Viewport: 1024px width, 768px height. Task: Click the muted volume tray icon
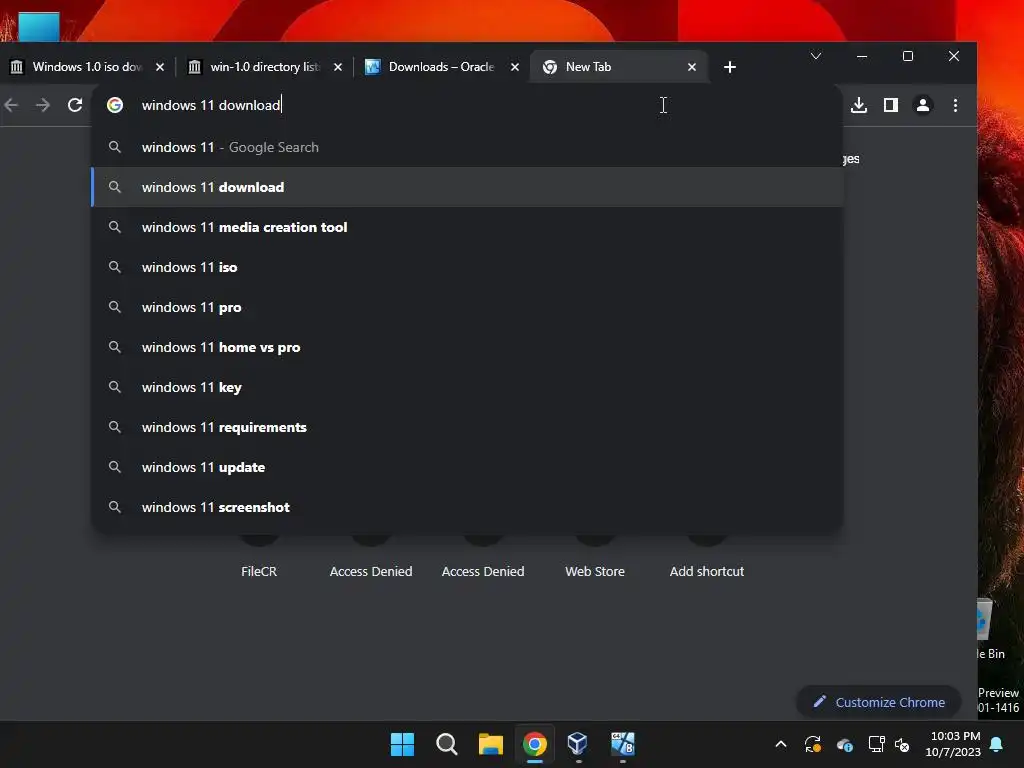[x=901, y=744]
